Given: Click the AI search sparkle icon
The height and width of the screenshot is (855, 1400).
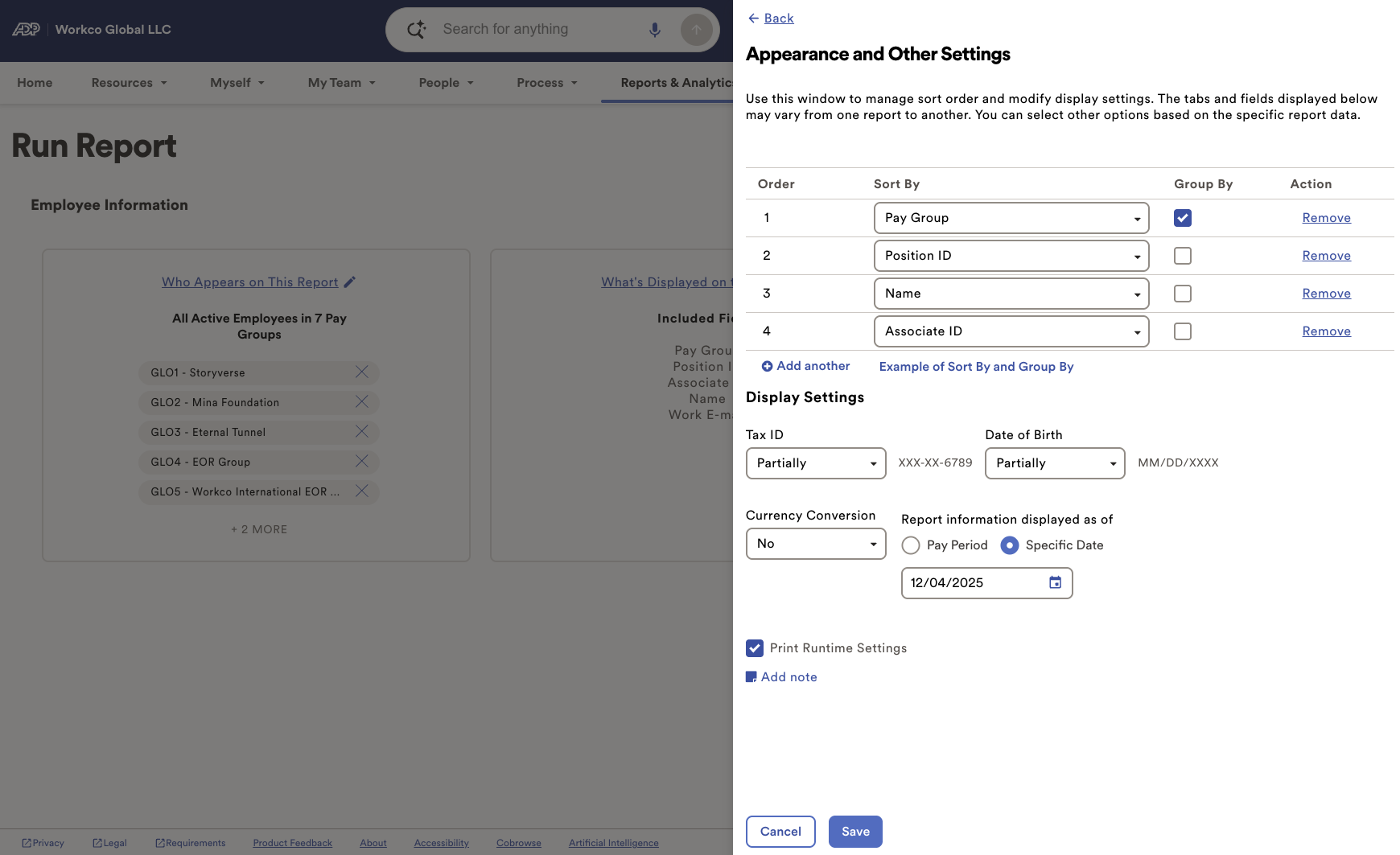Looking at the screenshot, I should pyautogui.click(x=416, y=30).
